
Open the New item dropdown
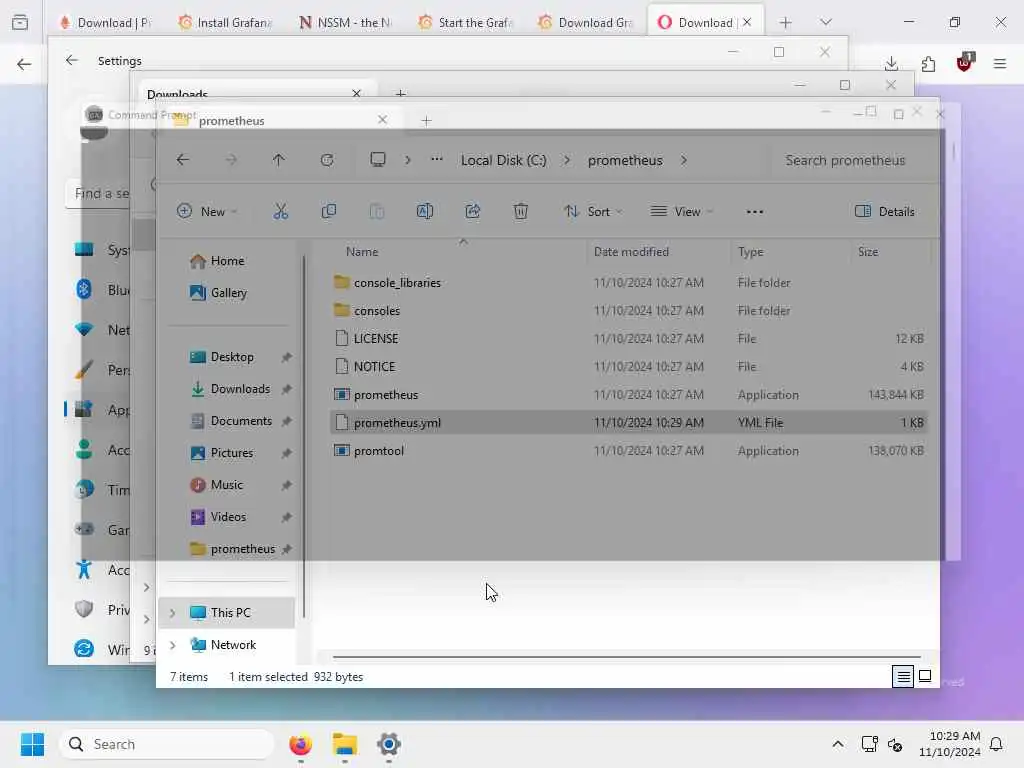(207, 212)
